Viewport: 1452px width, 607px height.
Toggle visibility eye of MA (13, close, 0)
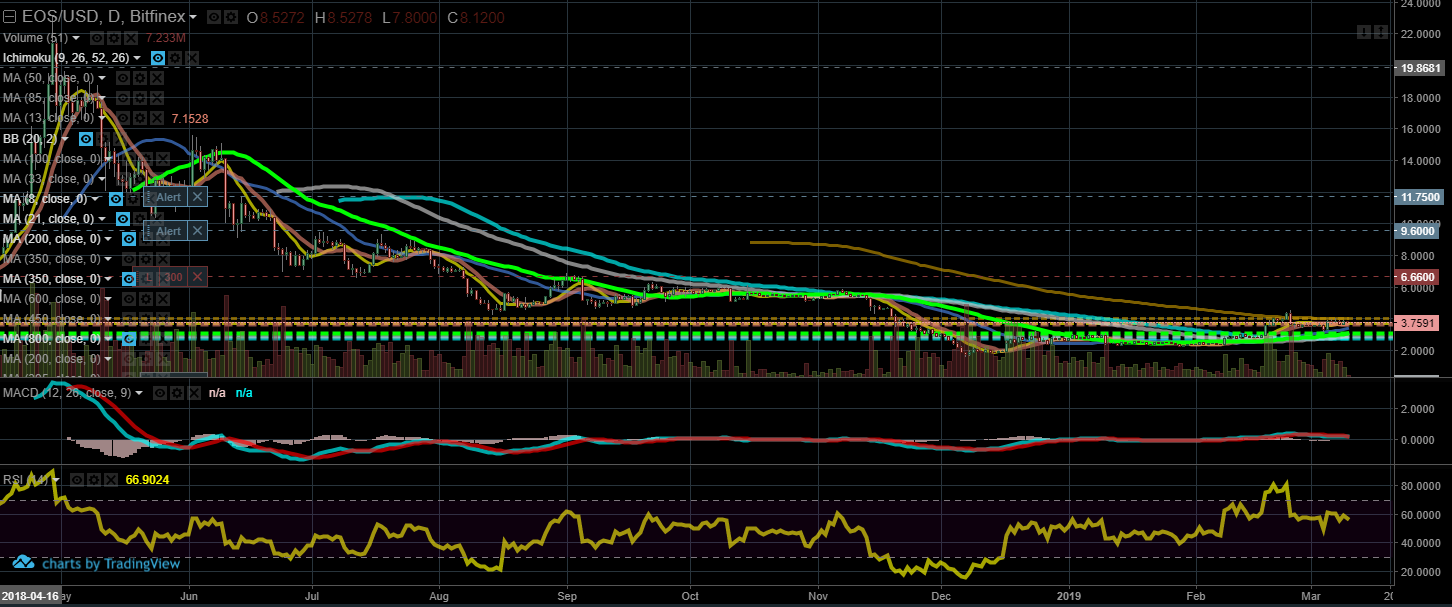click(x=123, y=118)
